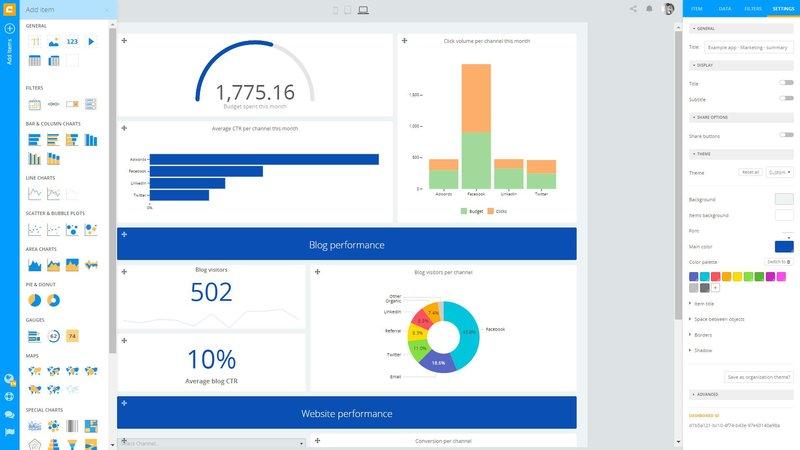
Task: Switch to desktop screen preview icon
Action: pyautogui.click(x=363, y=10)
